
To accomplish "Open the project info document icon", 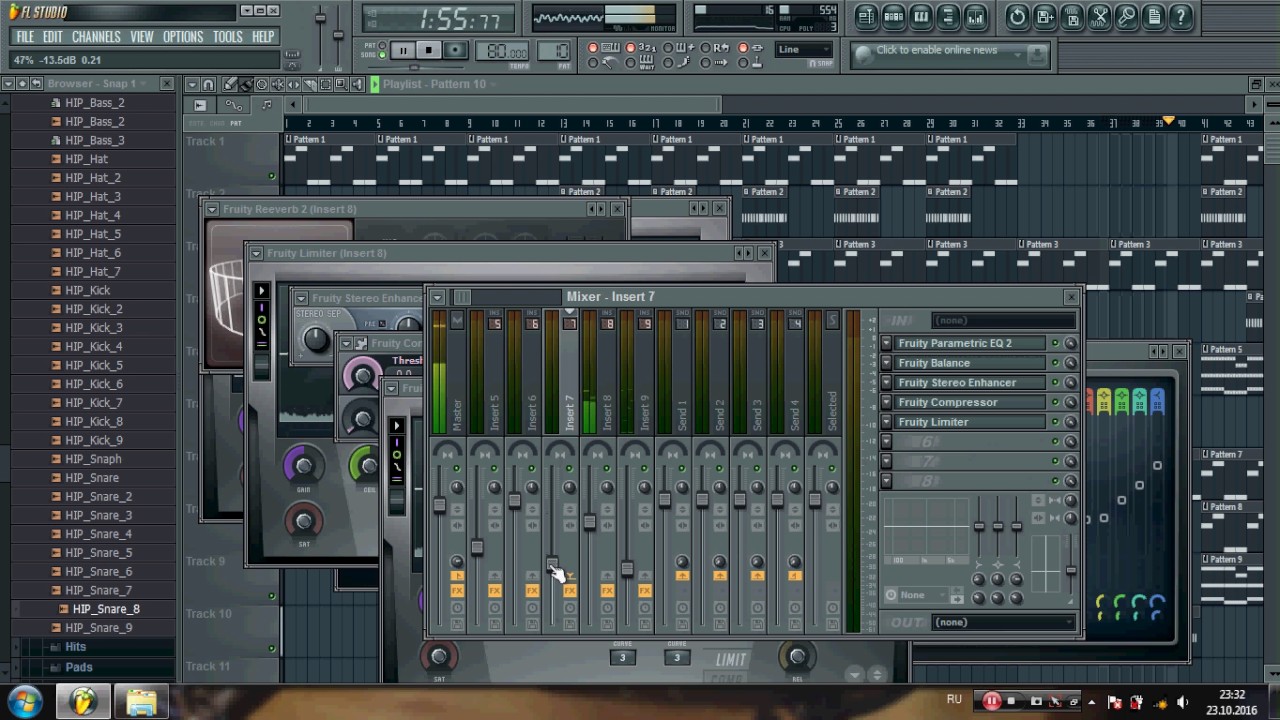I will [x=1154, y=17].
